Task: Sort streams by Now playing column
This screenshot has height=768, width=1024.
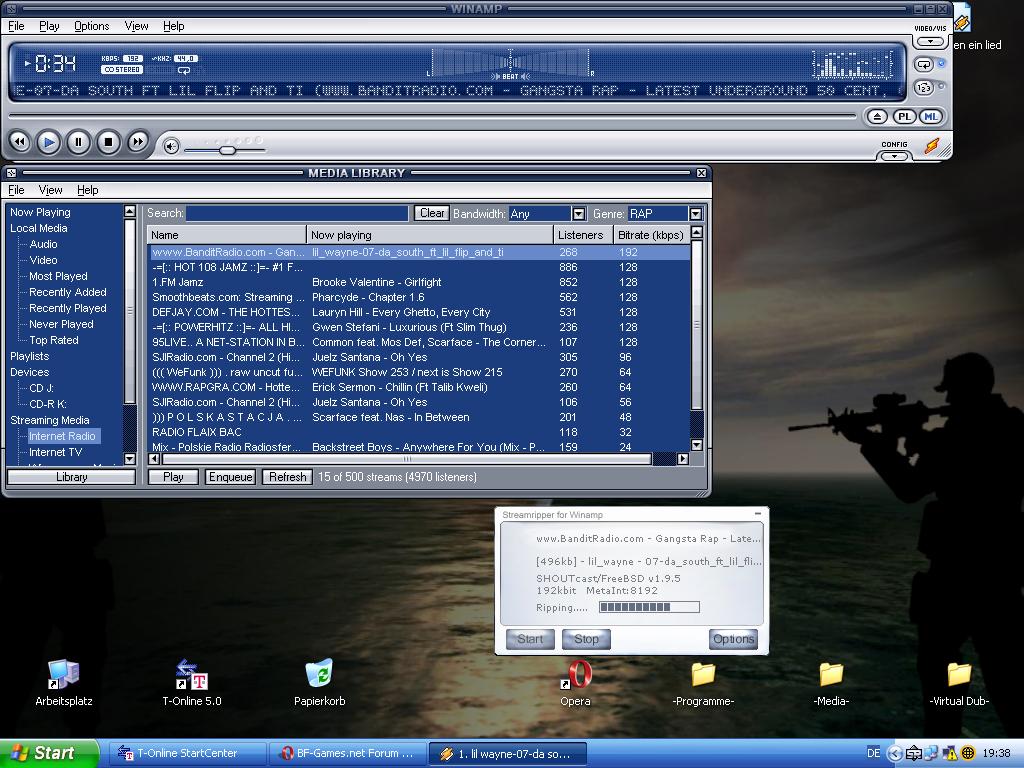Action: [x=429, y=234]
